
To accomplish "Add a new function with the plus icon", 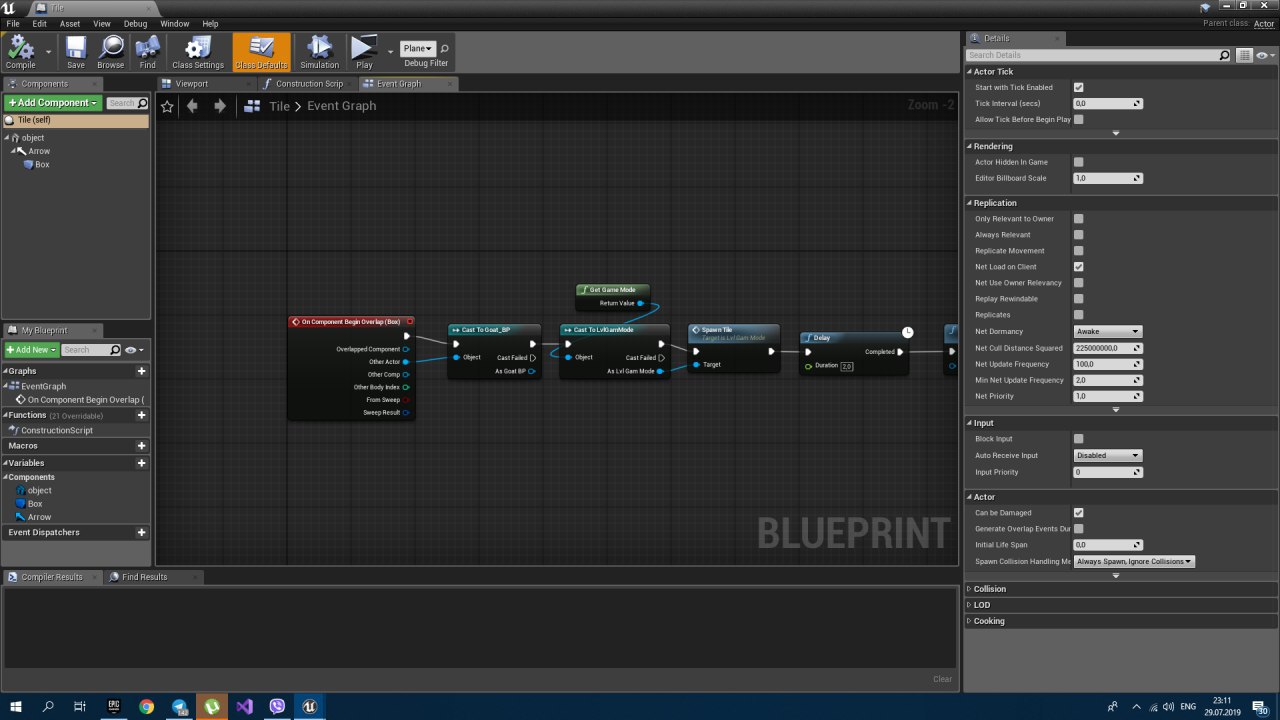I will pyautogui.click(x=141, y=415).
